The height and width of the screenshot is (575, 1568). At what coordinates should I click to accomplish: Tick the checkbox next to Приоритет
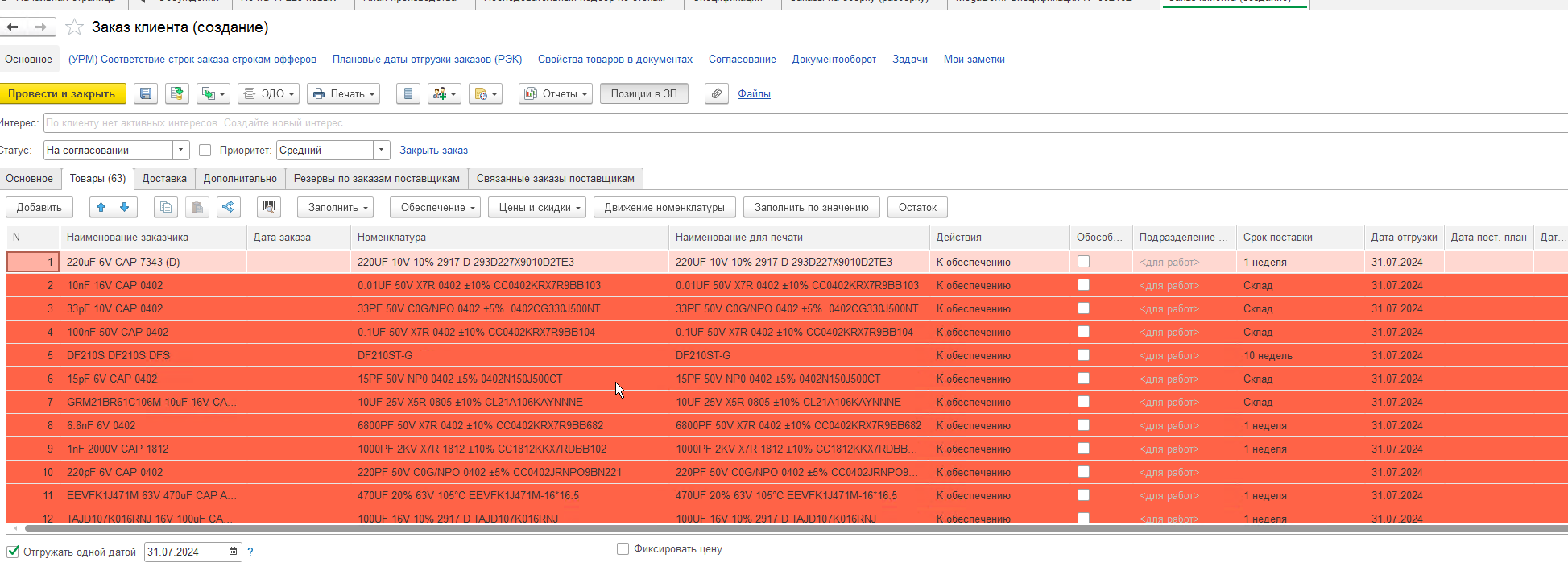click(x=205, y=151)
